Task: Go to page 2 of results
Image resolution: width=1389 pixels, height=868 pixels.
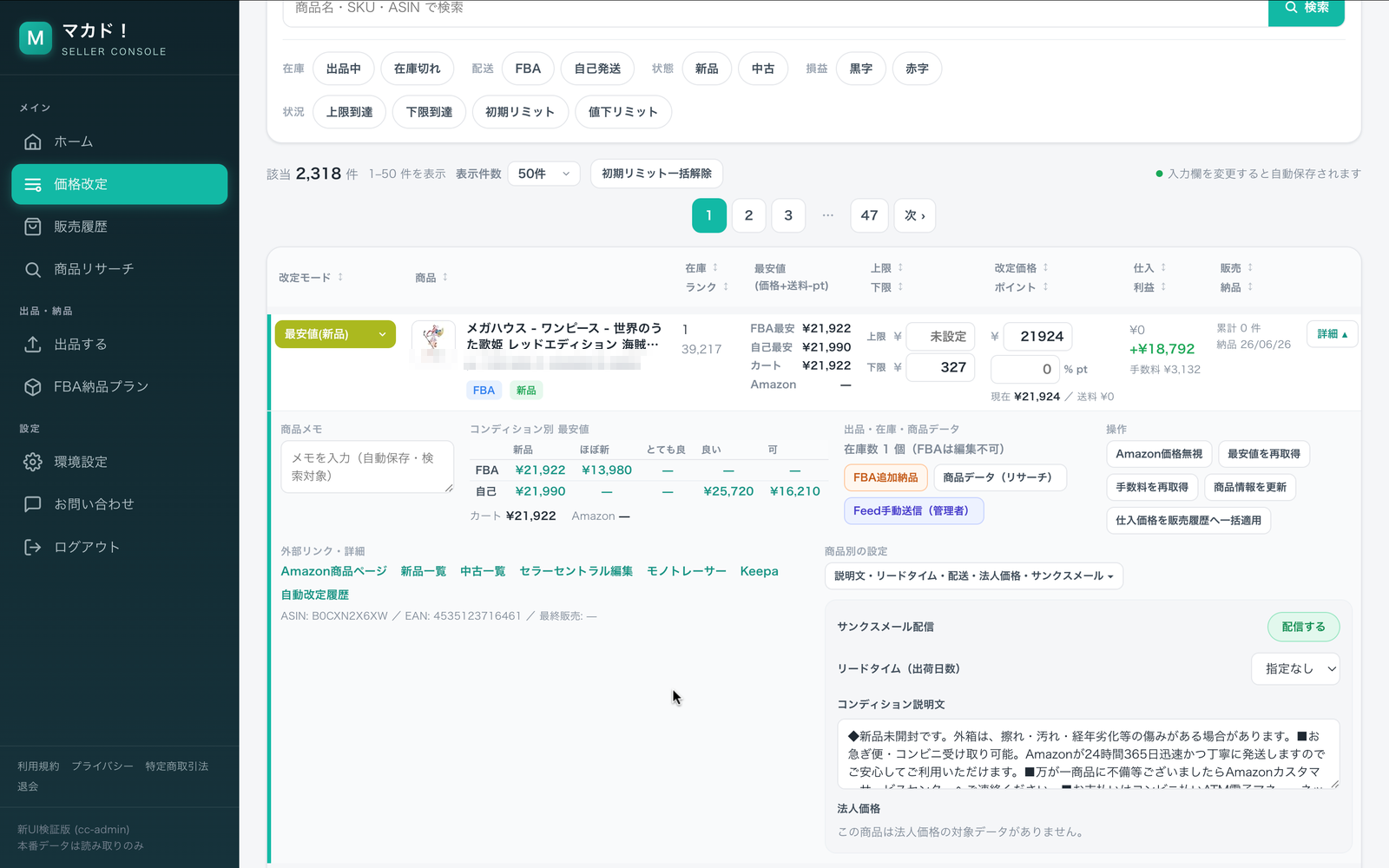Action: [x=748, y=215]
